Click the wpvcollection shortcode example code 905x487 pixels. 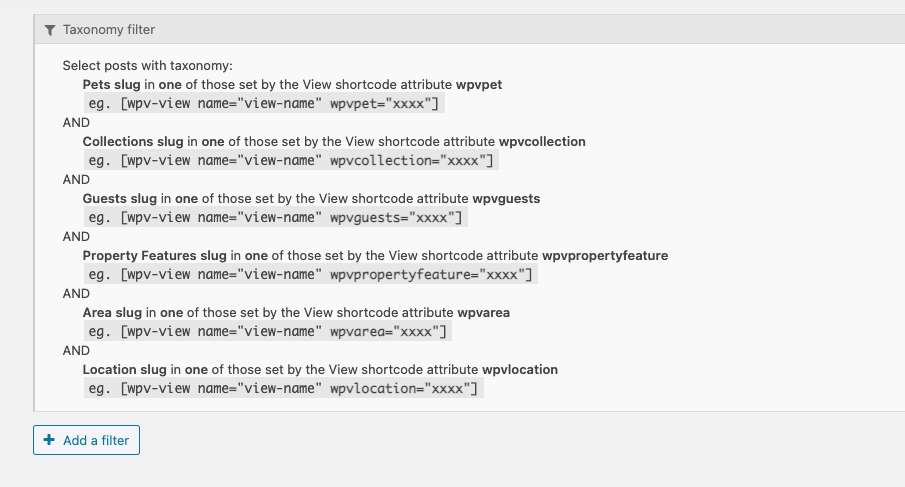[x=291, y=160]
